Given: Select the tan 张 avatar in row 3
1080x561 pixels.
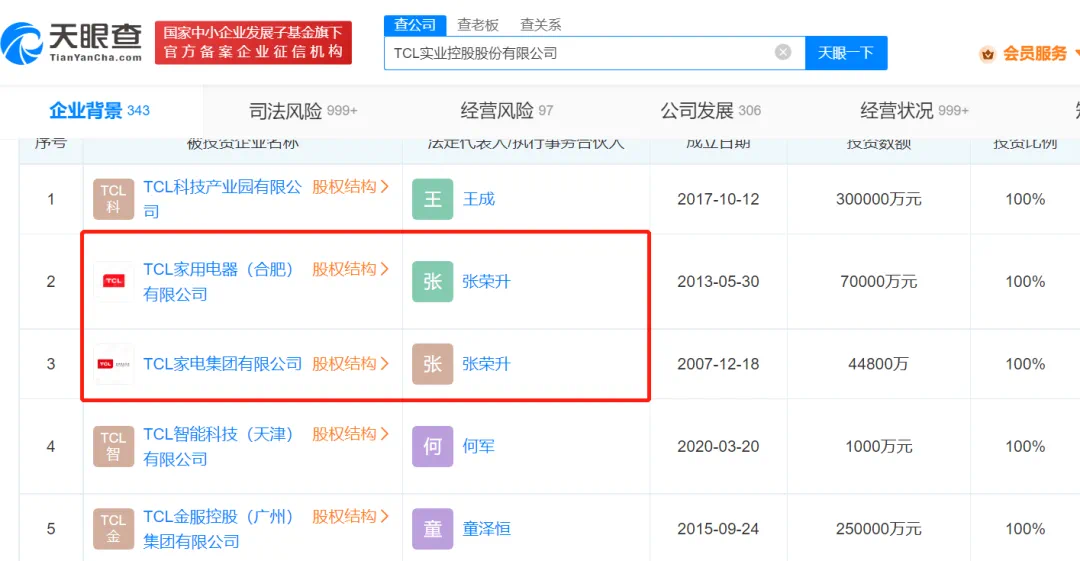Looking at the screenshot, I should (x=433, y=364).
